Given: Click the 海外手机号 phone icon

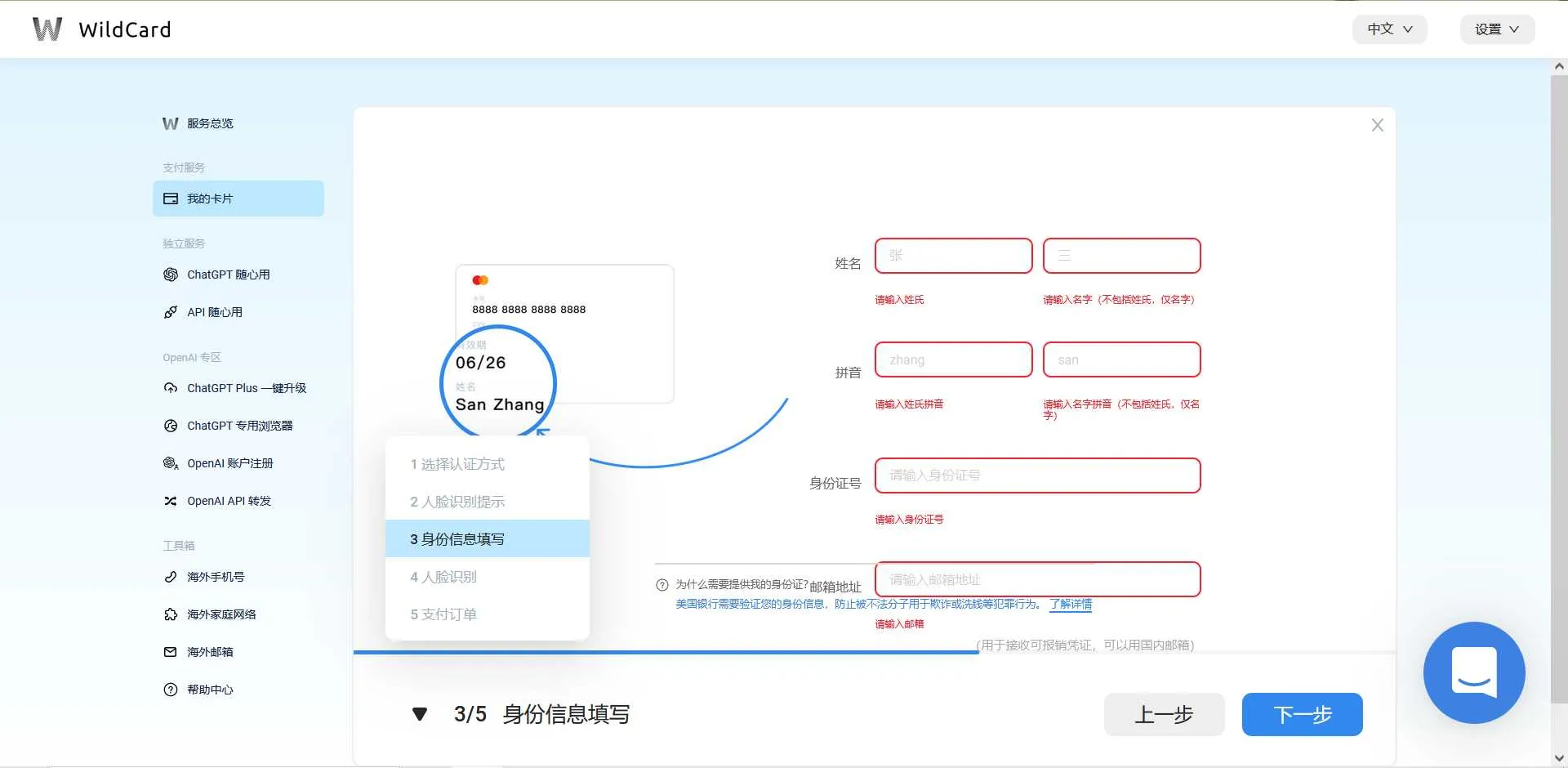Looking at the screenshot, I should coord(170,577).
